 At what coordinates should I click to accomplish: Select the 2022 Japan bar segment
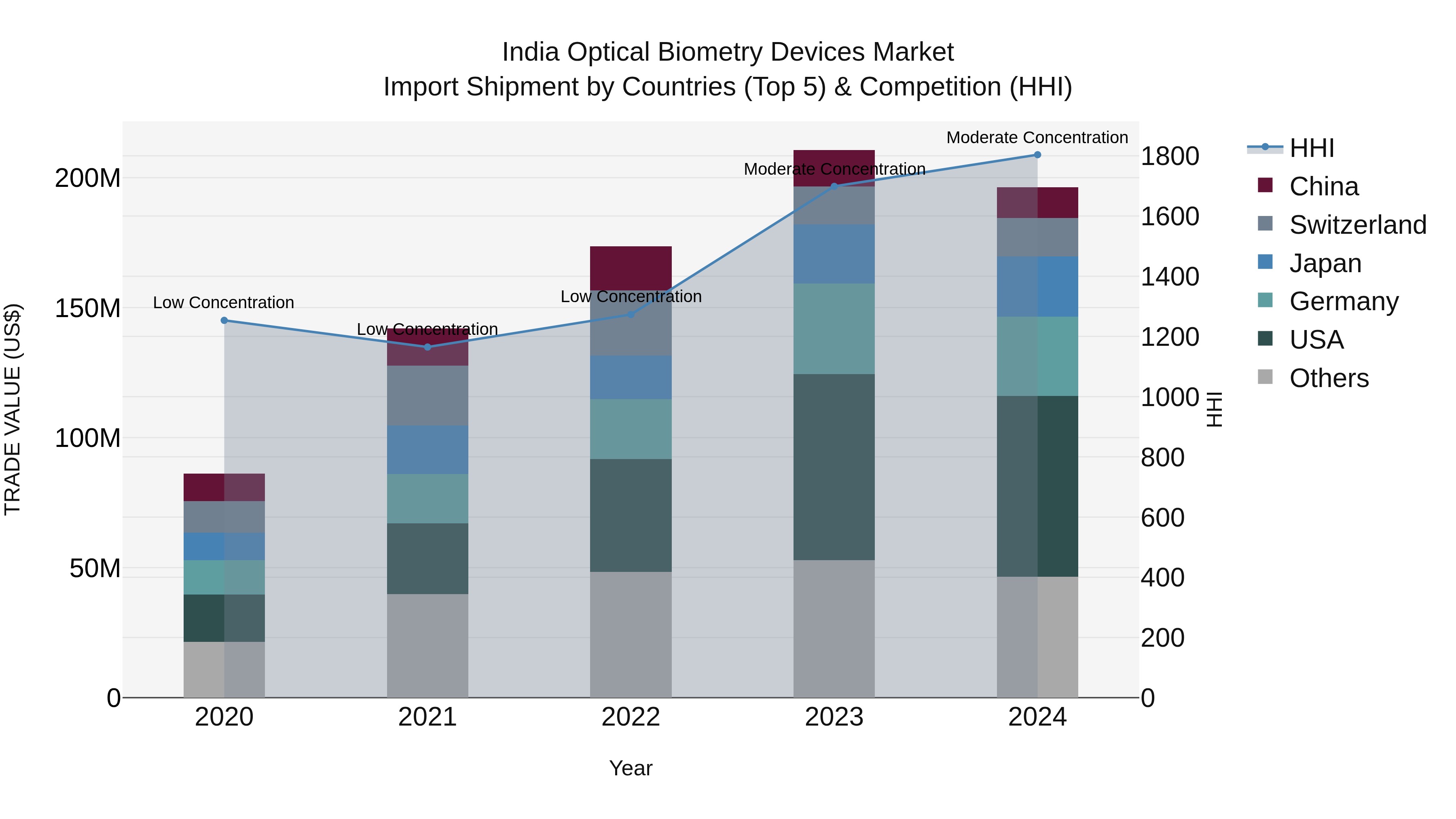[x=631, y=378]
